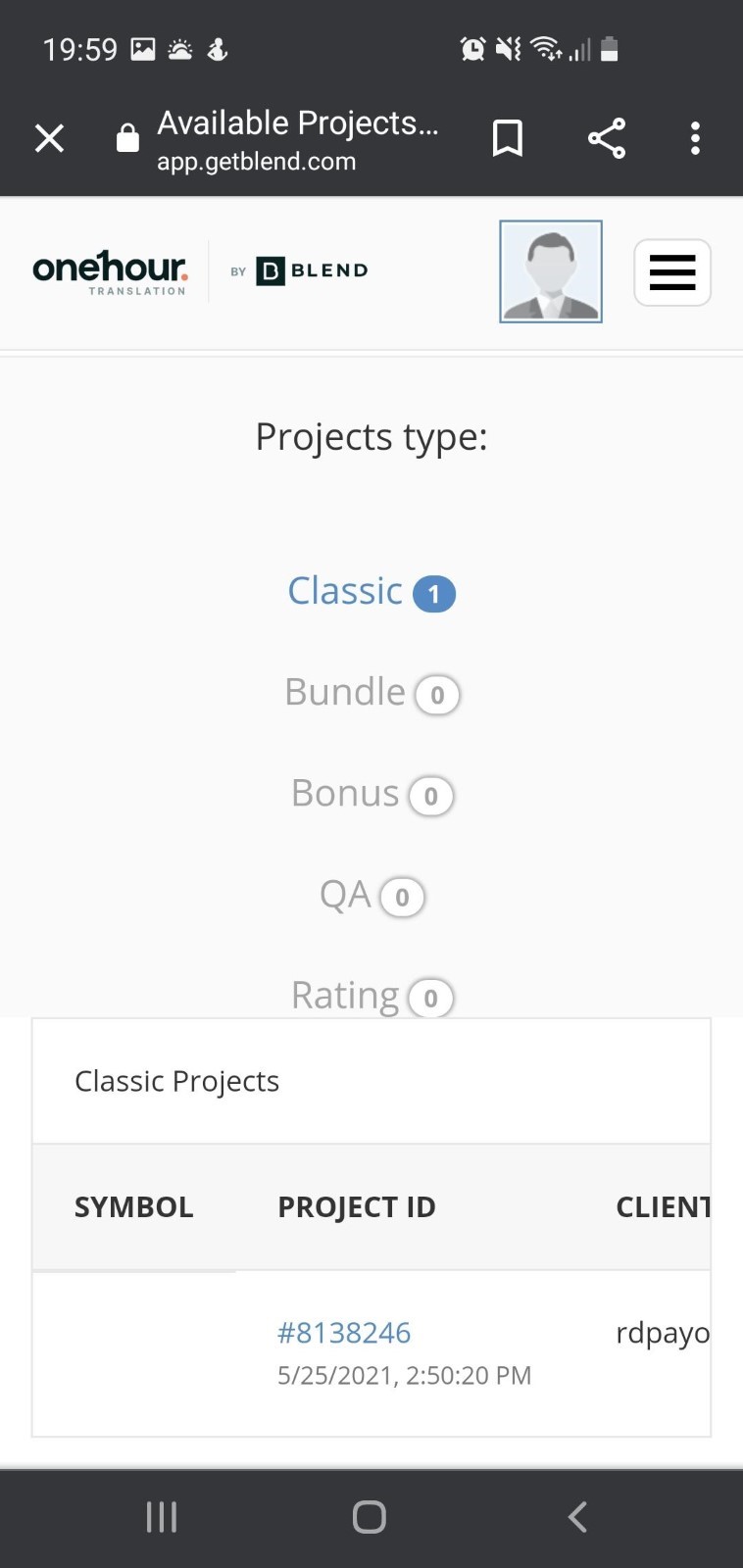Tap the user profile avatar
This screenshot has width=743, height=1568.
tap(551, 271)
